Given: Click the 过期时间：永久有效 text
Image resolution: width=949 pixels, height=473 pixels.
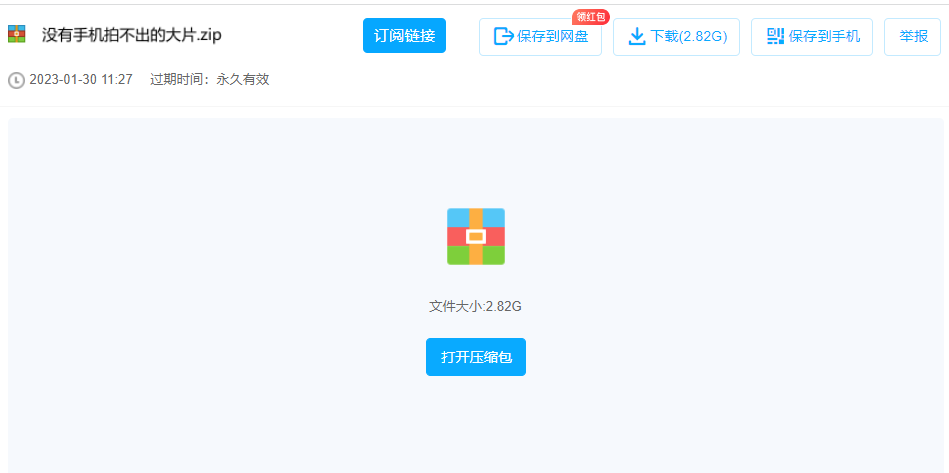Looking at the screenshot, I should click(209, 80).
